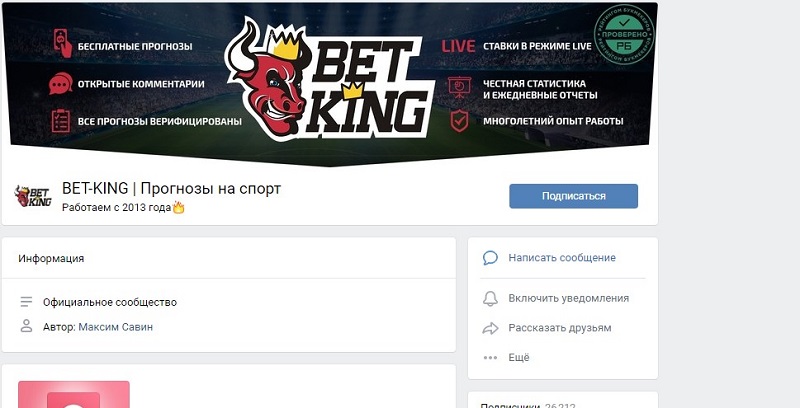Click the person icon next to Автор
The image size is (800, 408).
[x=27, y=326]
